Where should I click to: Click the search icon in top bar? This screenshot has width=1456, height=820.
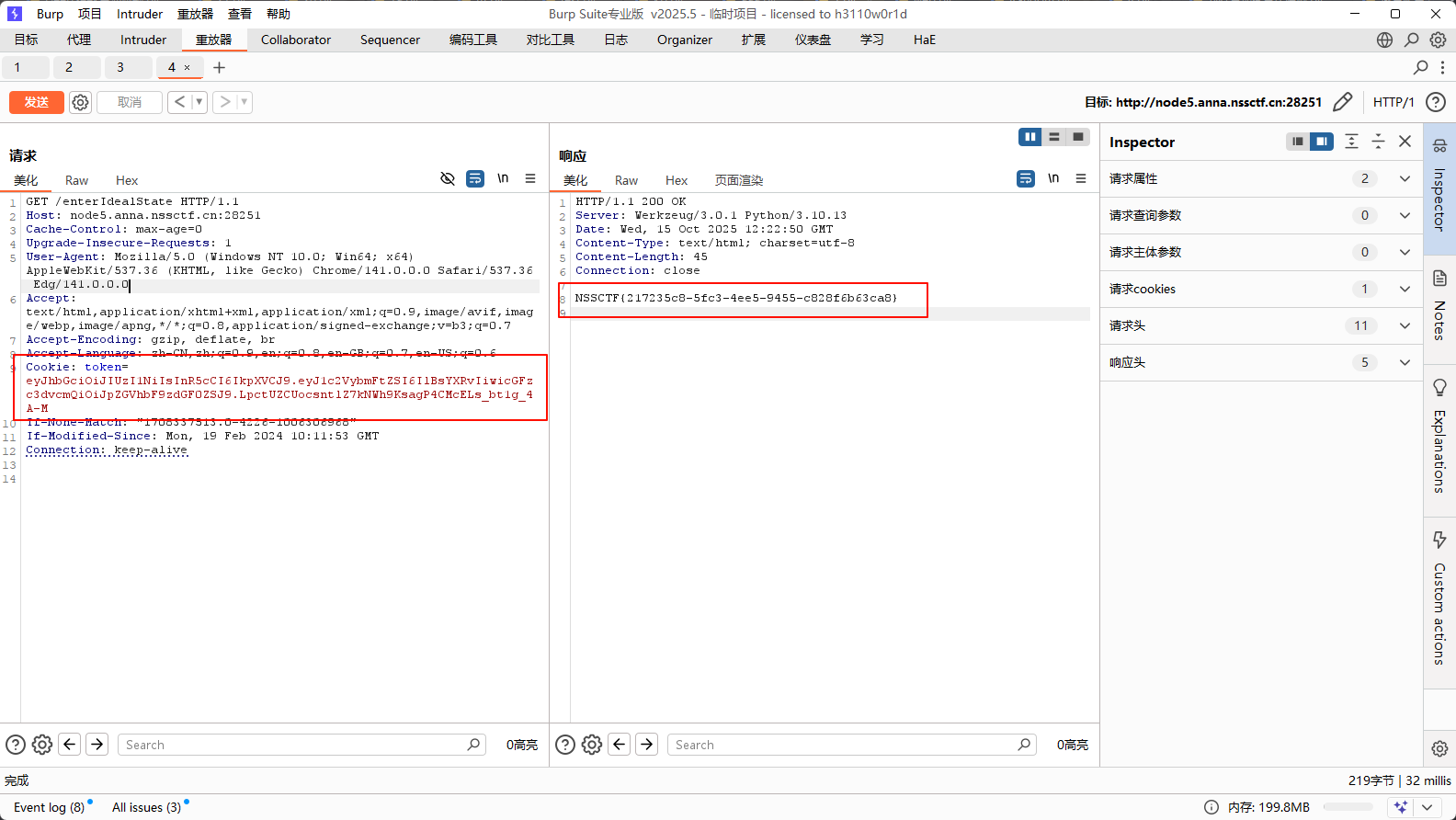[1411, 40]
